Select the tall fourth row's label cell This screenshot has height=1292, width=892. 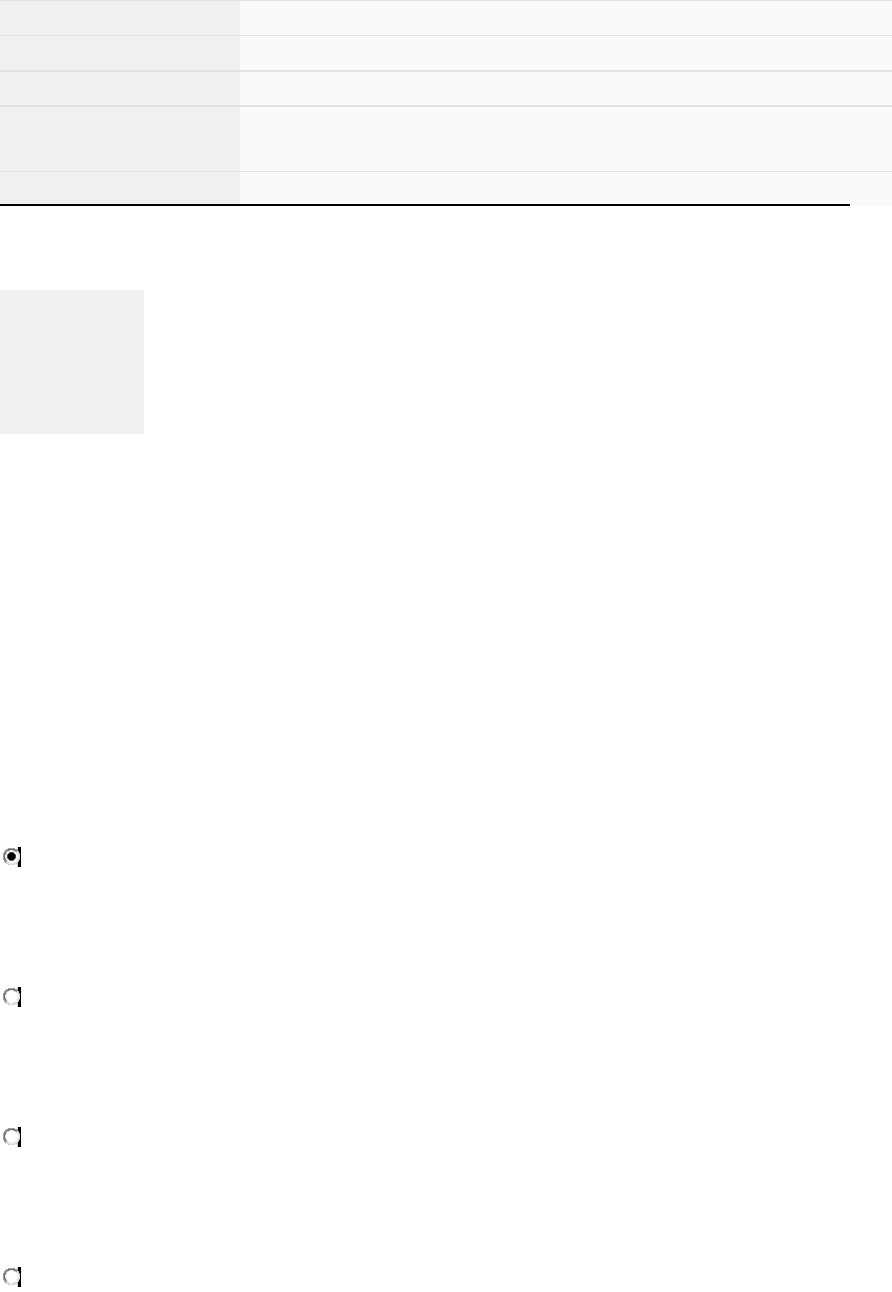click(x=120, y=139)
